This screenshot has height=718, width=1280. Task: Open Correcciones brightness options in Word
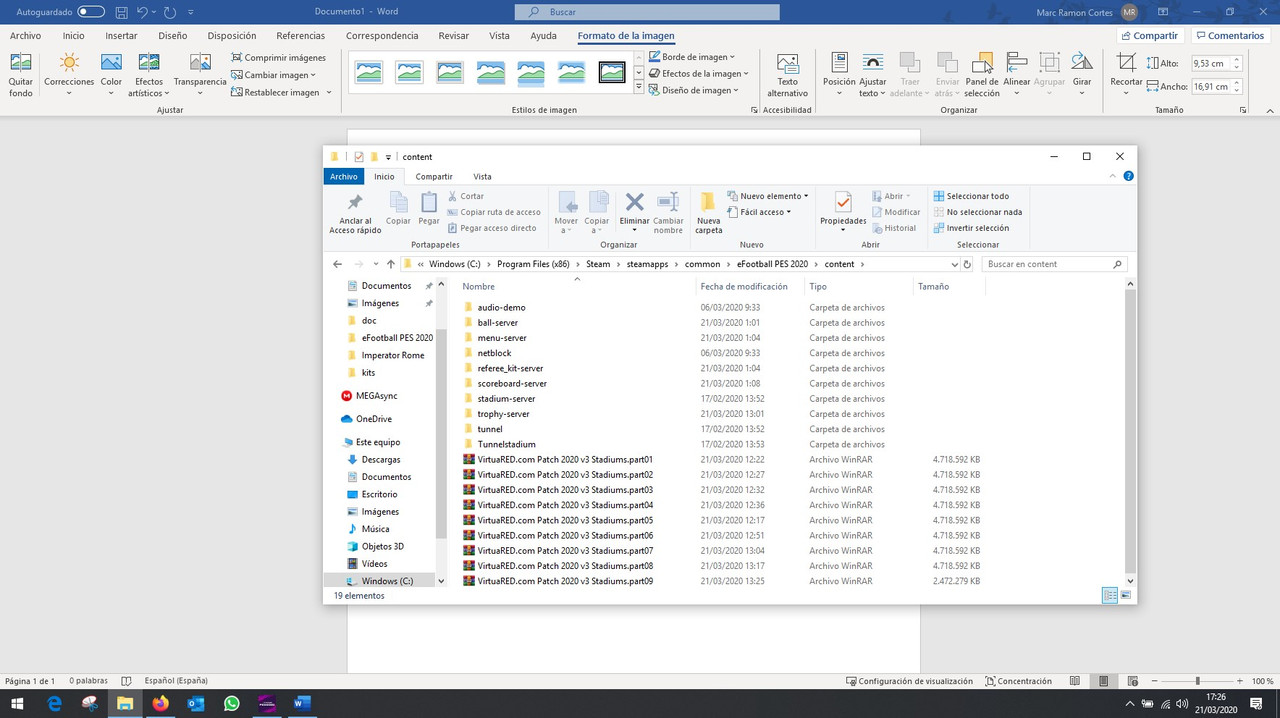pyautogui.click(x=69, y=75)
